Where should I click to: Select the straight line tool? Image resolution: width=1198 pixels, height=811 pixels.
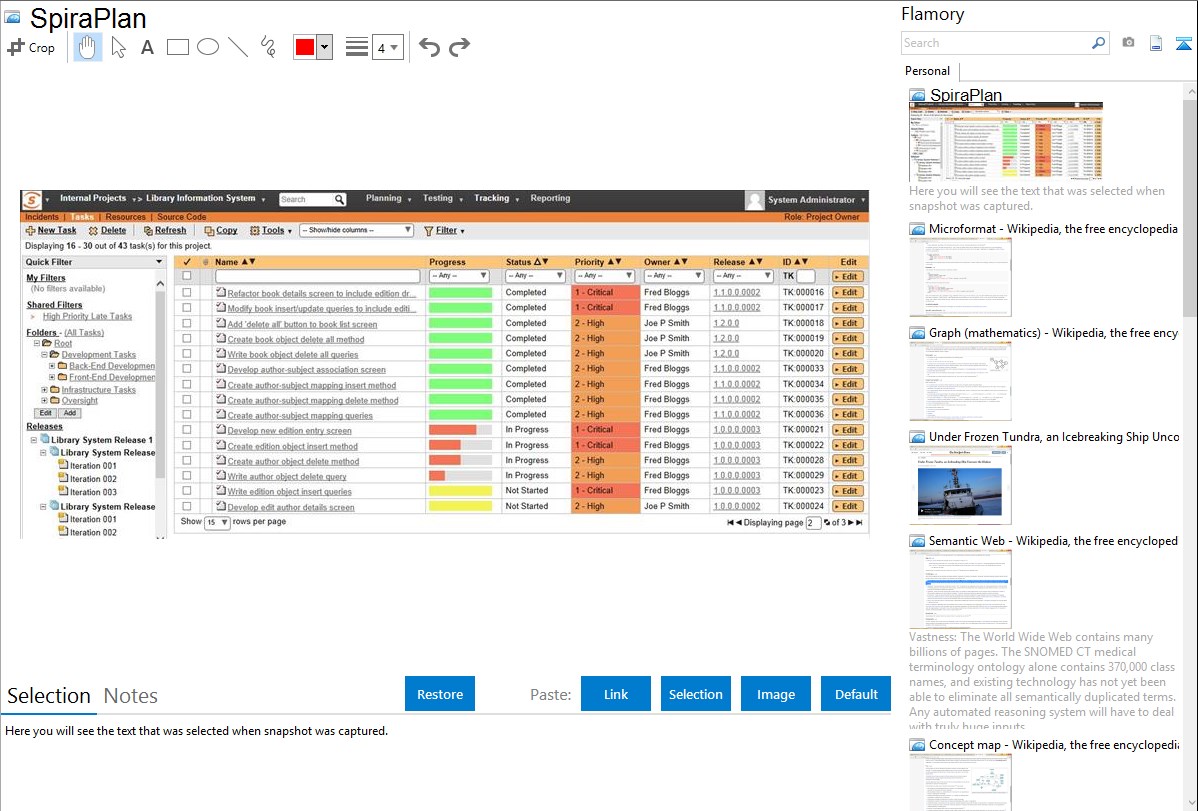point(238,47)
